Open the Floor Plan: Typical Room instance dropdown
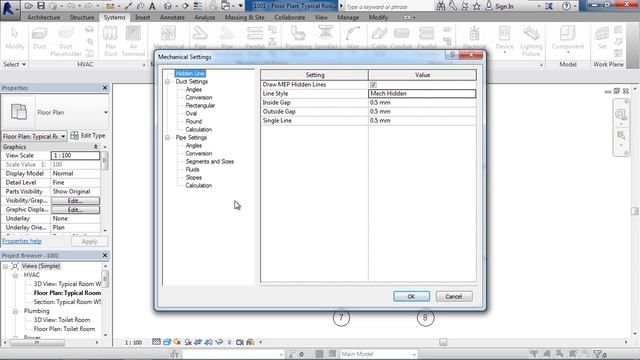Screen dimensions: 640x360 pyautogui.click(x=63, y=136)
